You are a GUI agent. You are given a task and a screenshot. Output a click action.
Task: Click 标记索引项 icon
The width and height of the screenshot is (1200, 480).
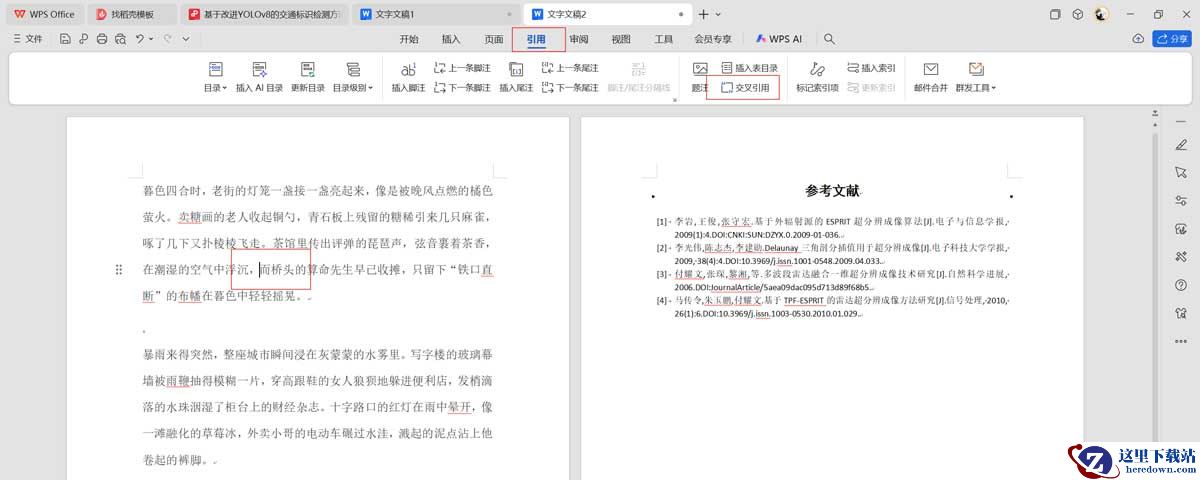(817, 69)
